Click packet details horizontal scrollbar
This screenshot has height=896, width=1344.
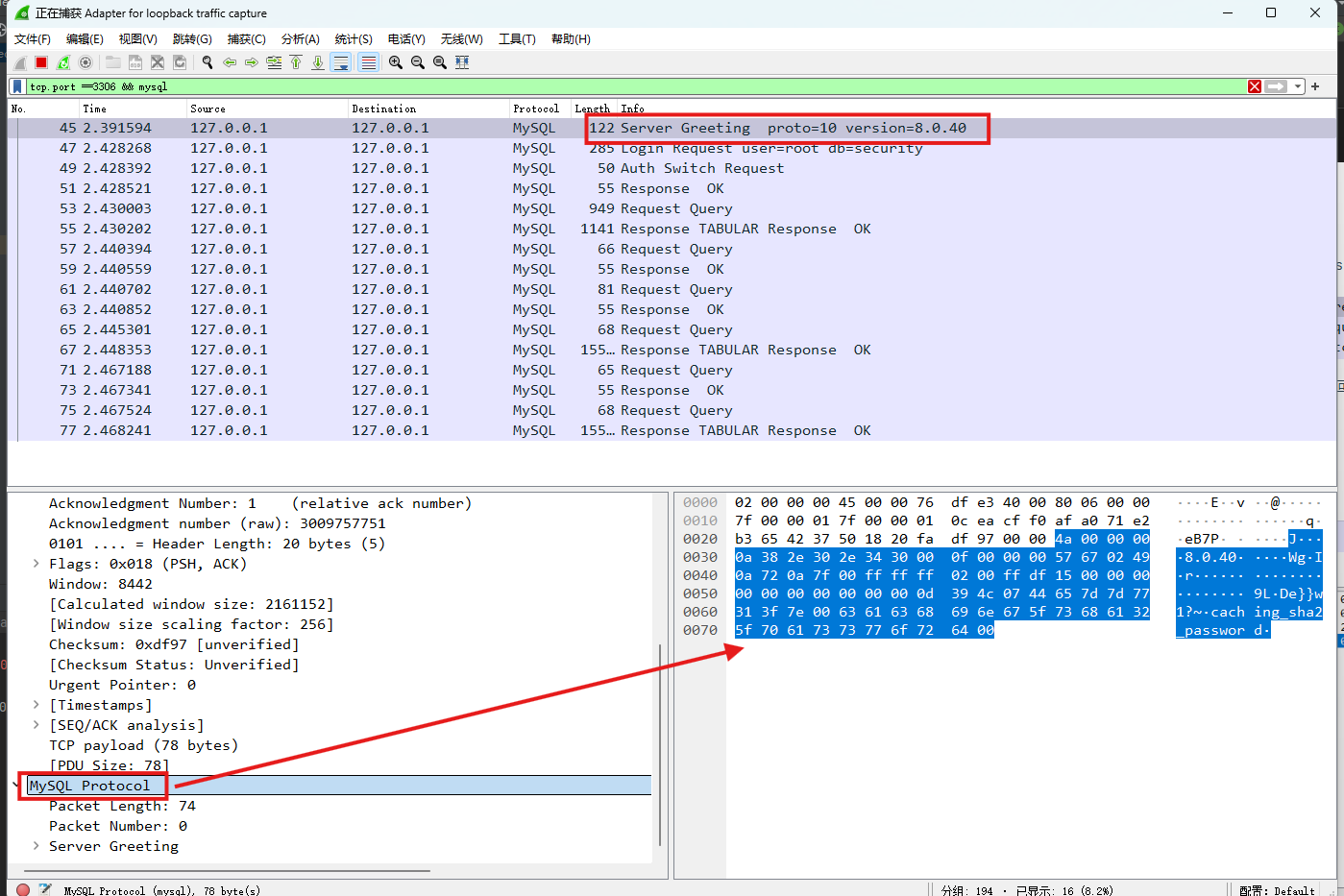(x=227, y=871)
